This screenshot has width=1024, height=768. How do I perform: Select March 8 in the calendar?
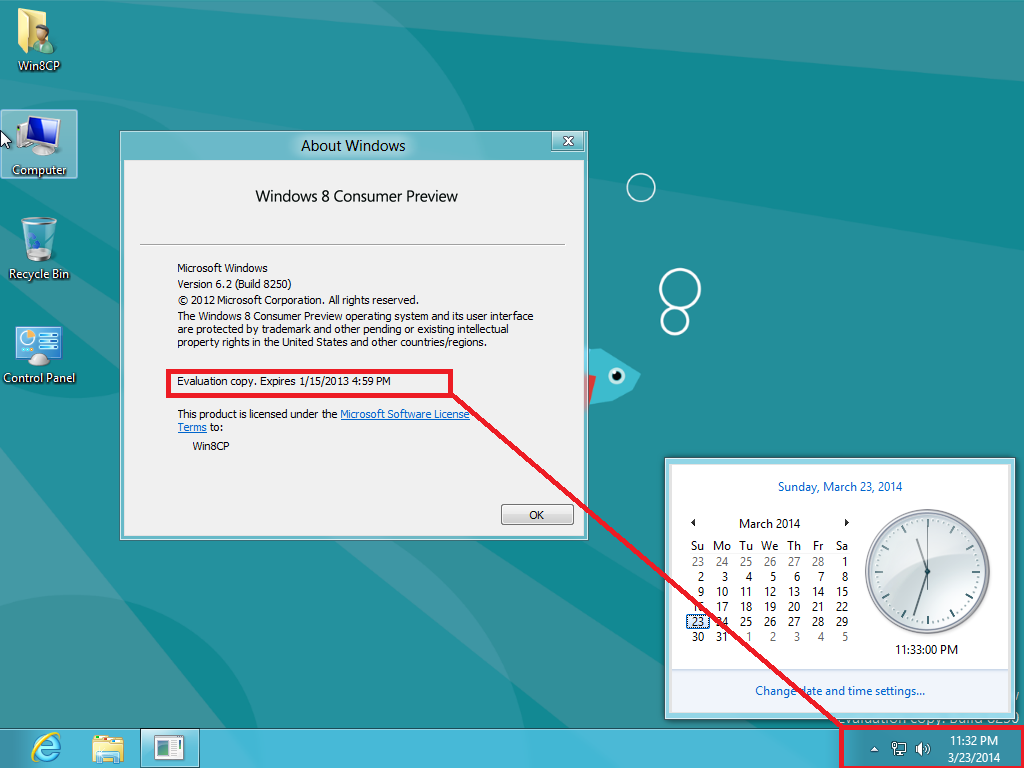coord(844,577)
